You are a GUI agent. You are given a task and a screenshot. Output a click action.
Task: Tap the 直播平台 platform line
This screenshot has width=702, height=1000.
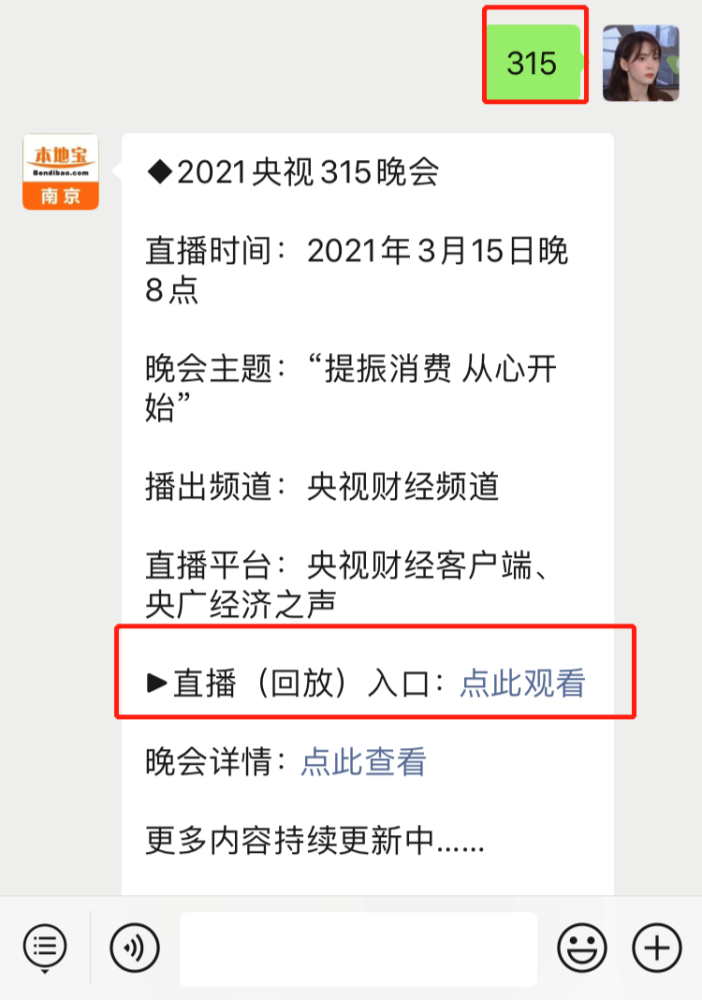348,585
